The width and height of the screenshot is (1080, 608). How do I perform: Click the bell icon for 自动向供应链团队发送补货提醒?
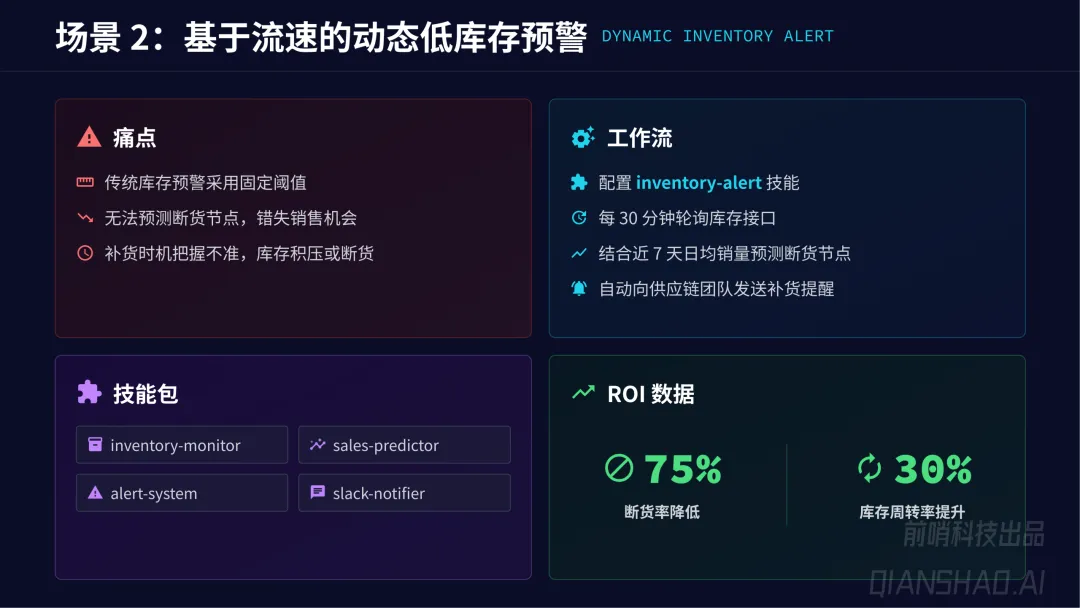pyautogui.click(x=579, y=288)
